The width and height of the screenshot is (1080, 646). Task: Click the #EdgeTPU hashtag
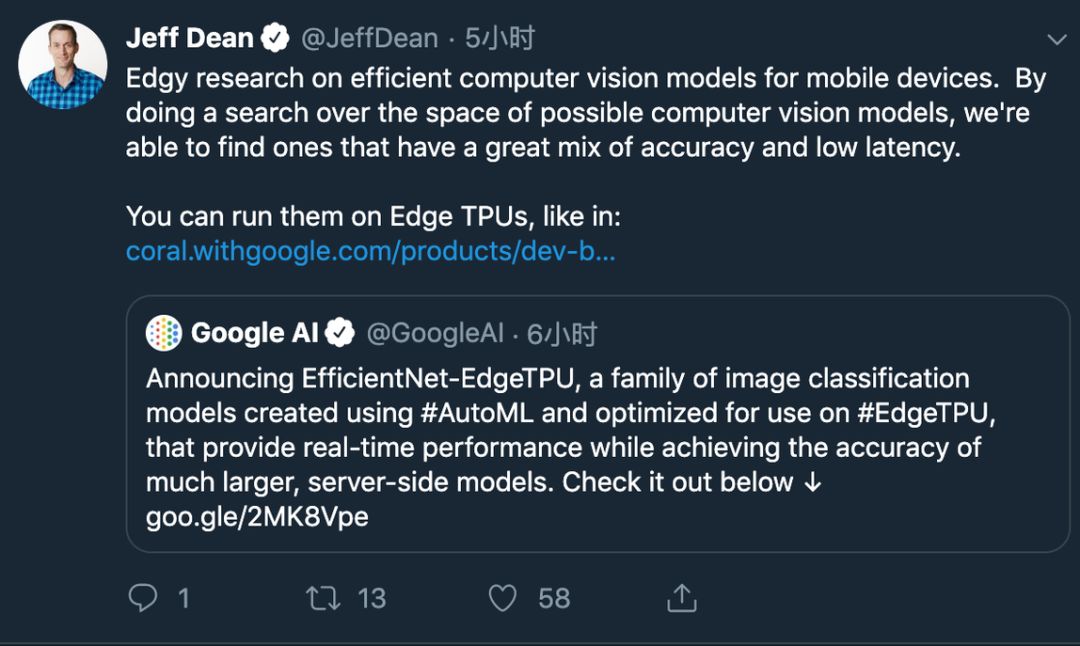point(923,413)
